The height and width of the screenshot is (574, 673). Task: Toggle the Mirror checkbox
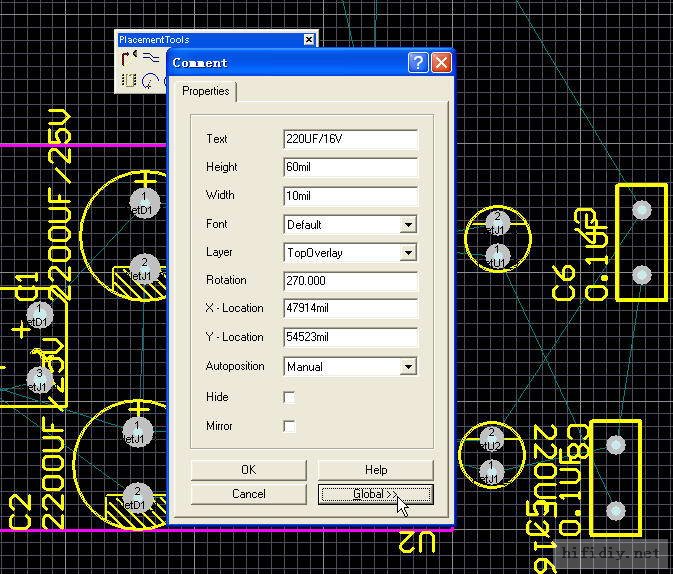click(x=289, y=427)
